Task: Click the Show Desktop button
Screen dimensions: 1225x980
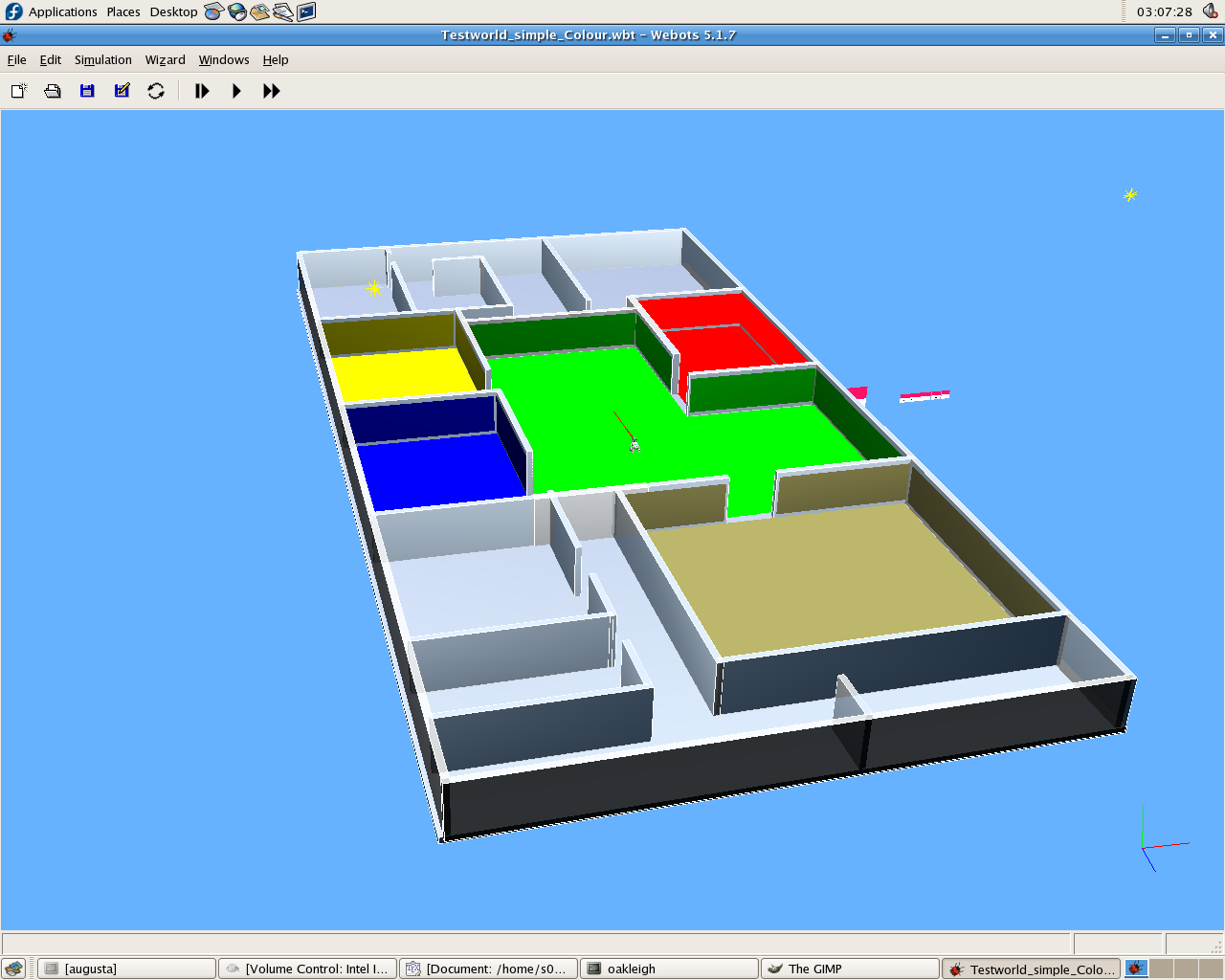Action: click(13, 969)
